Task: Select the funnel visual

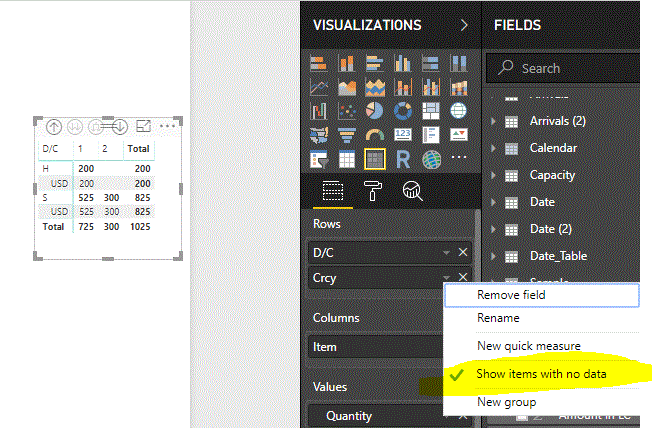Action: [x=347, y=135]
